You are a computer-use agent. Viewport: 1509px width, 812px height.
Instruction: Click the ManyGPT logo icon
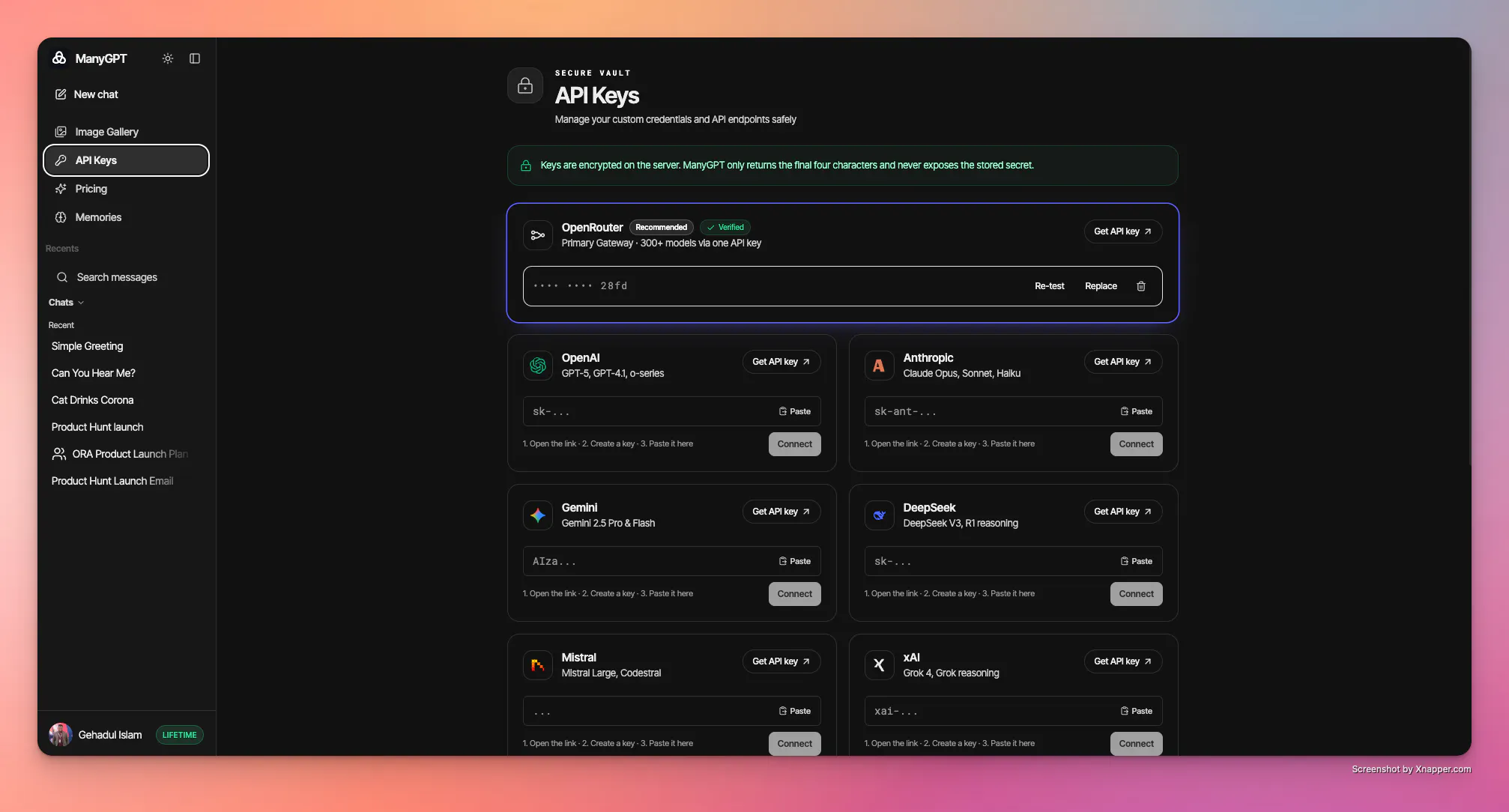(x=59, y=58)
